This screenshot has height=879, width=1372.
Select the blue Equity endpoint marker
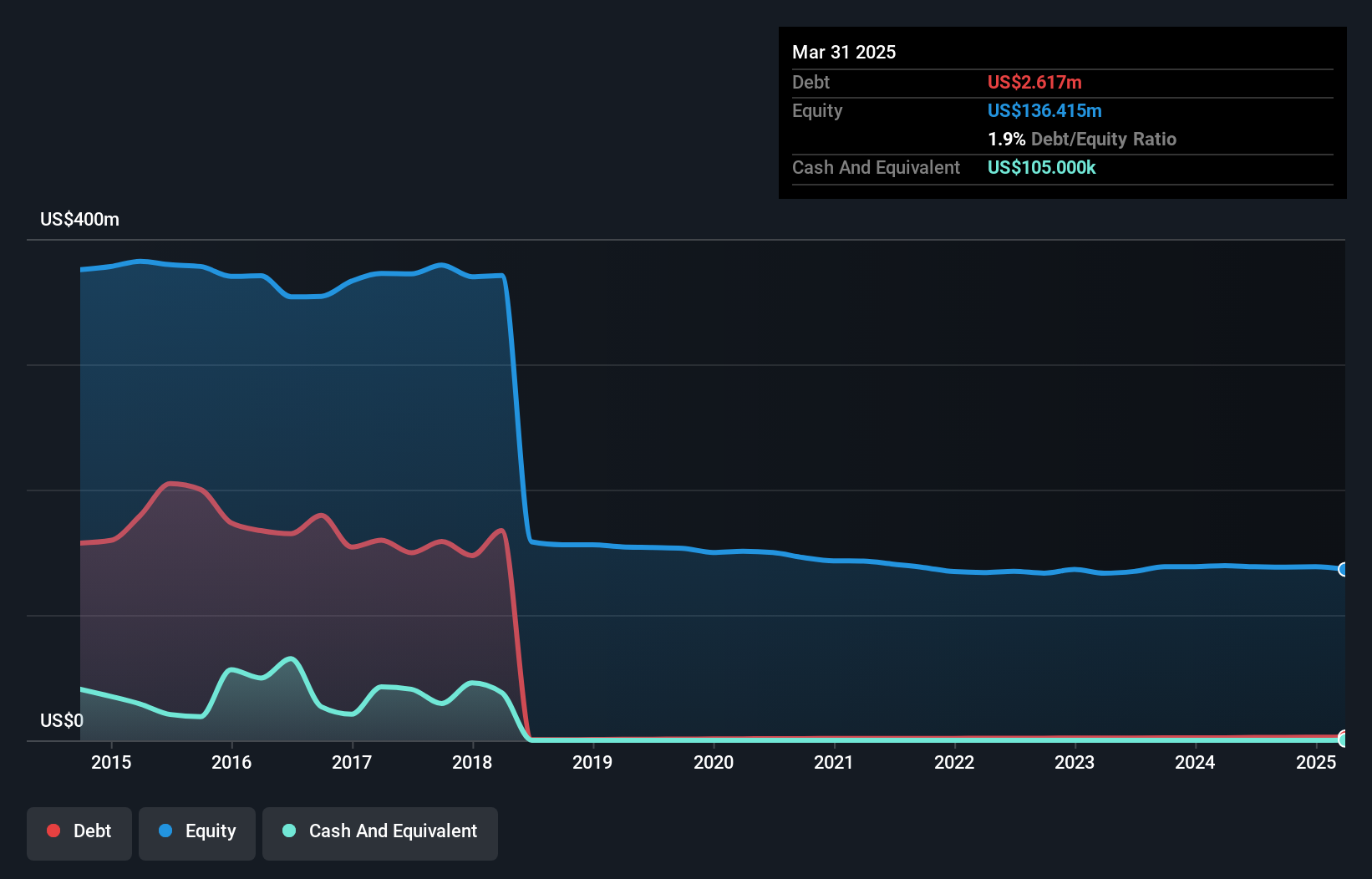point(1343,569)
